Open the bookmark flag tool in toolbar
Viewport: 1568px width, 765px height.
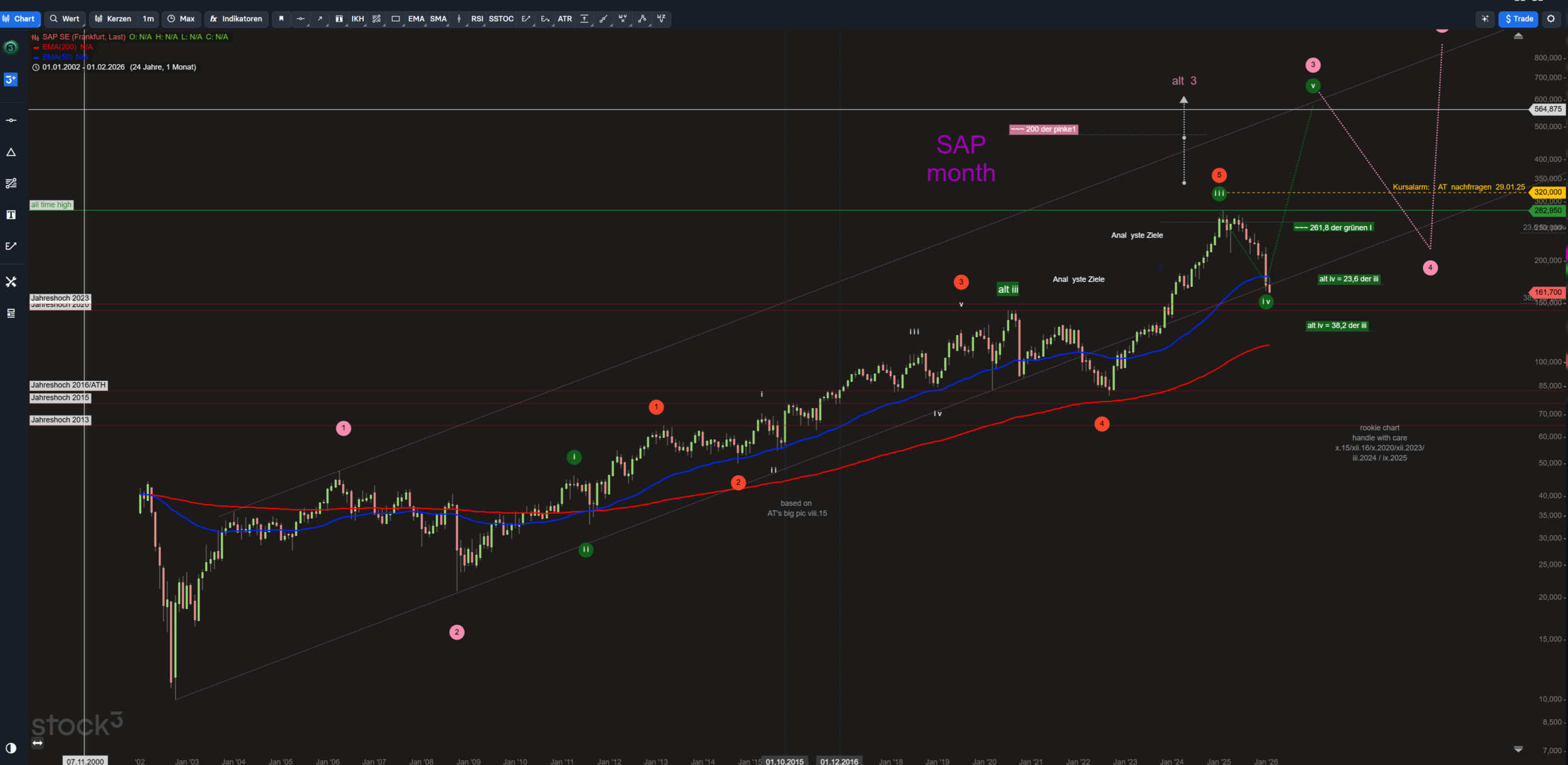pos(281,19)
